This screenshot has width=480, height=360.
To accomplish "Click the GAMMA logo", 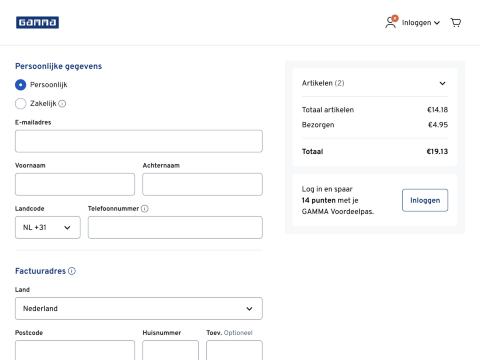I will (x=37, y=22).
